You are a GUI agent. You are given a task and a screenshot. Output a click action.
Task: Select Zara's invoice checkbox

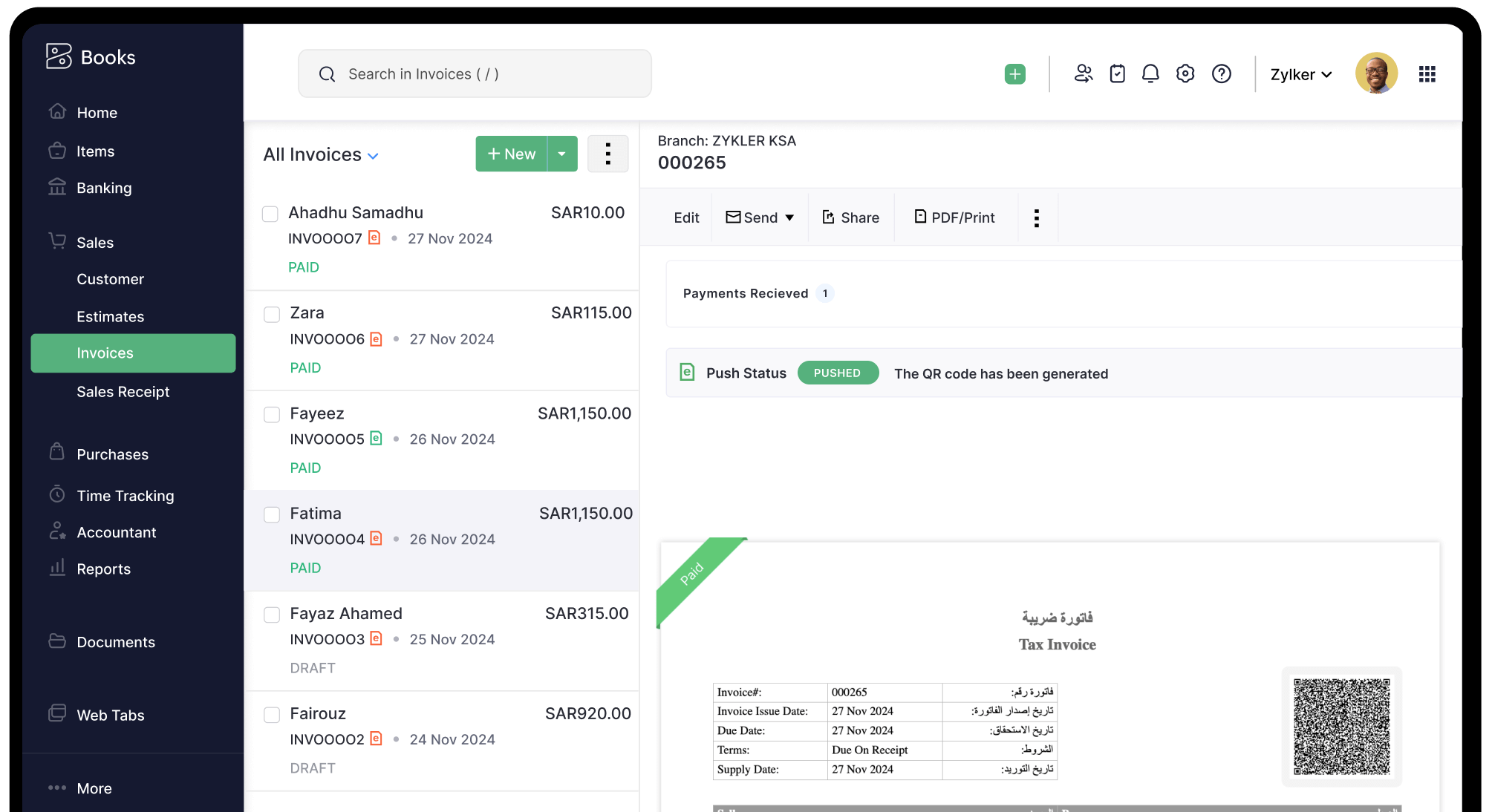pos(271,314)
